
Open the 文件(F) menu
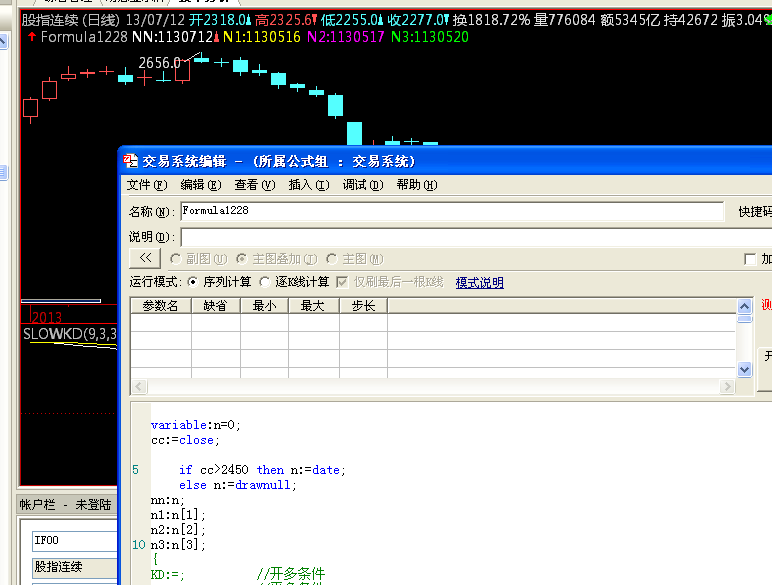pyautogui.click(x=147, y=185)
